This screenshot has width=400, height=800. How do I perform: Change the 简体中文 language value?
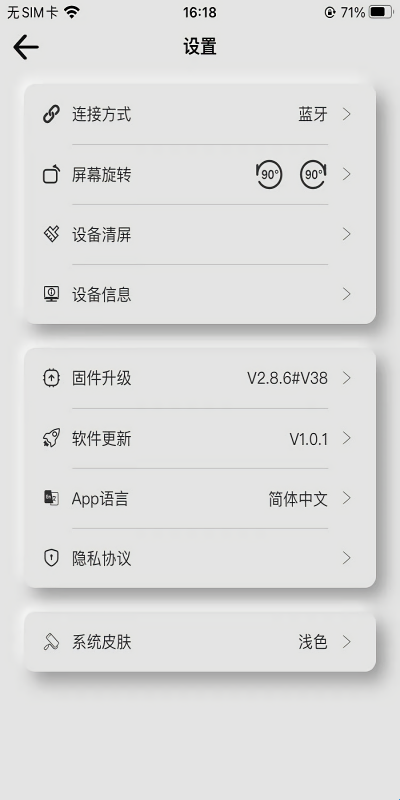(x=298, y=498)
